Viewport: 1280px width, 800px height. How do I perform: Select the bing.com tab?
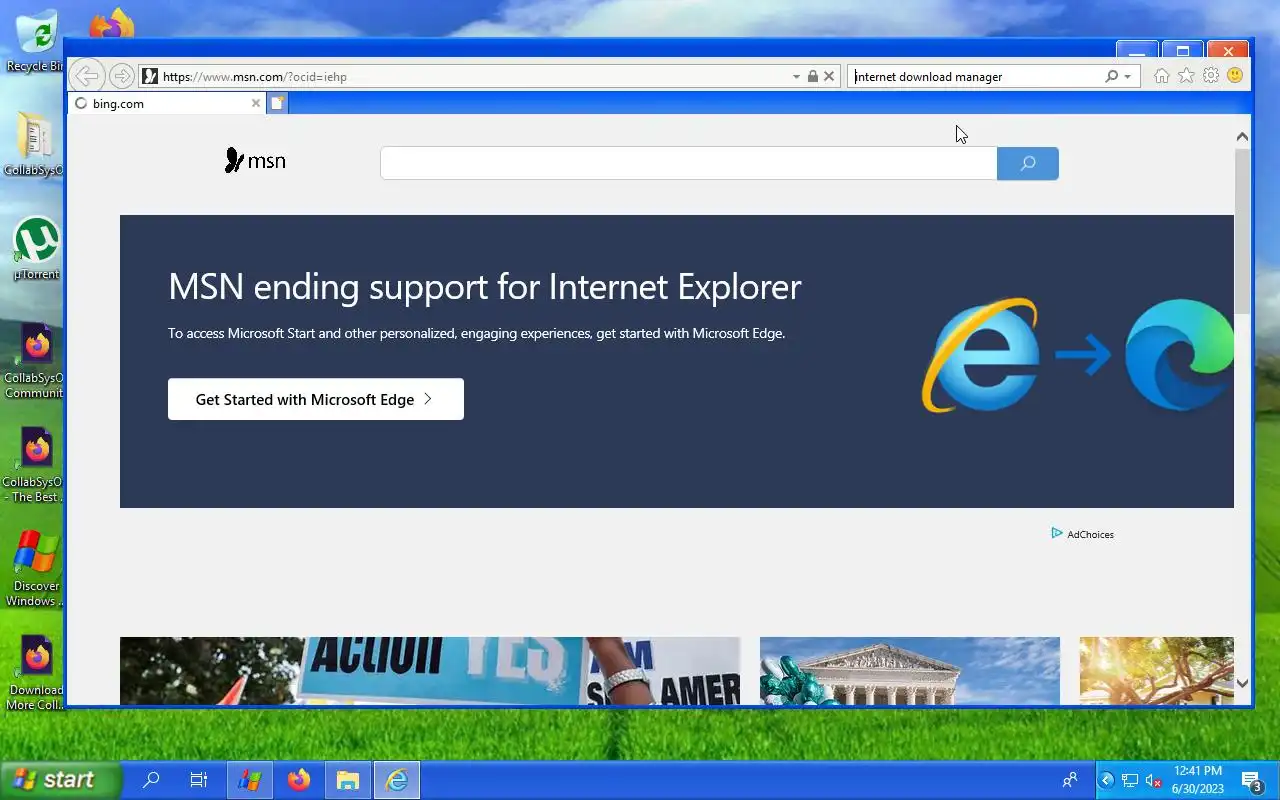166,103
